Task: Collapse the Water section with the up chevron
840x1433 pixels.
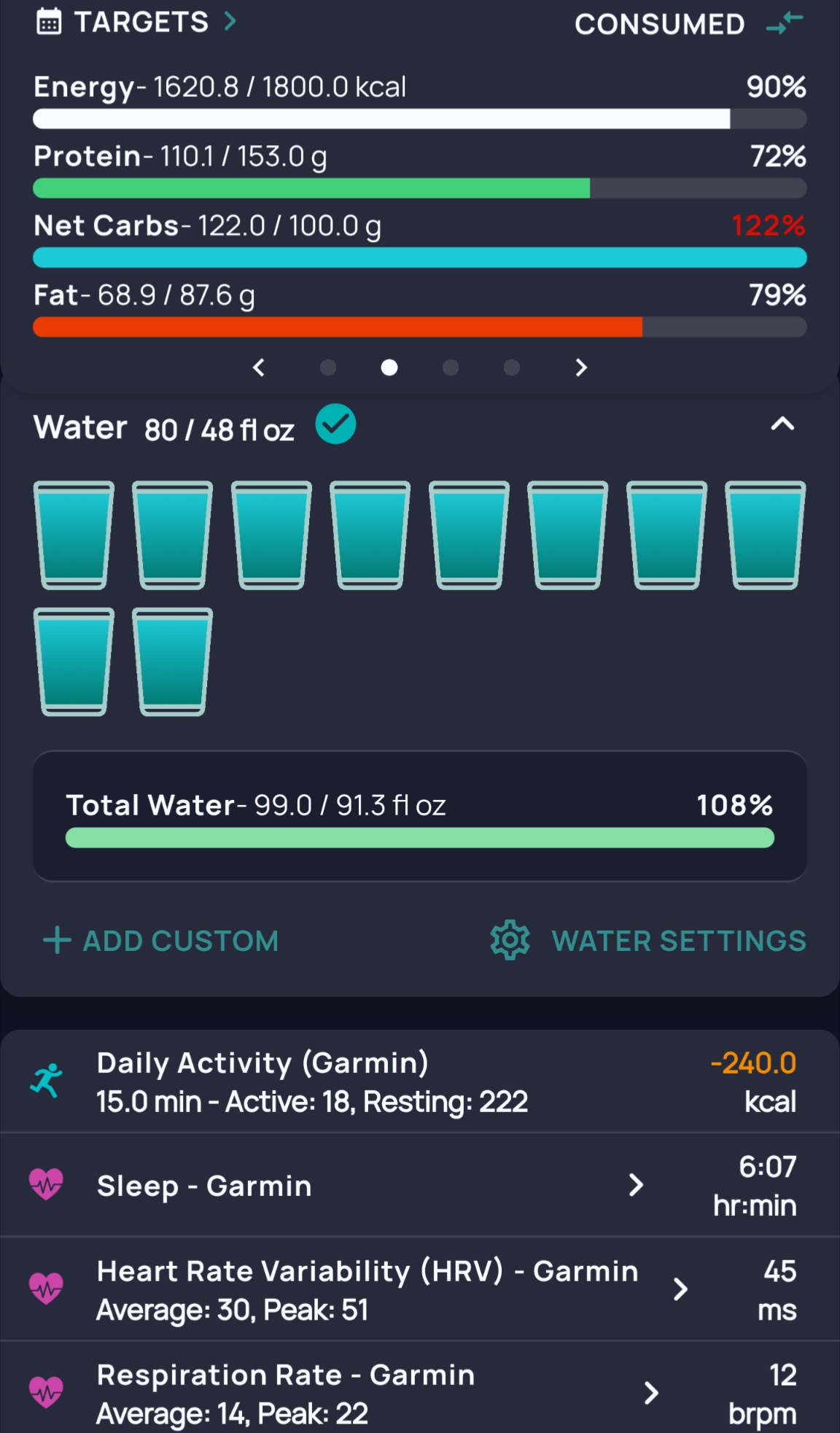Action: click(x=782, y=424)
